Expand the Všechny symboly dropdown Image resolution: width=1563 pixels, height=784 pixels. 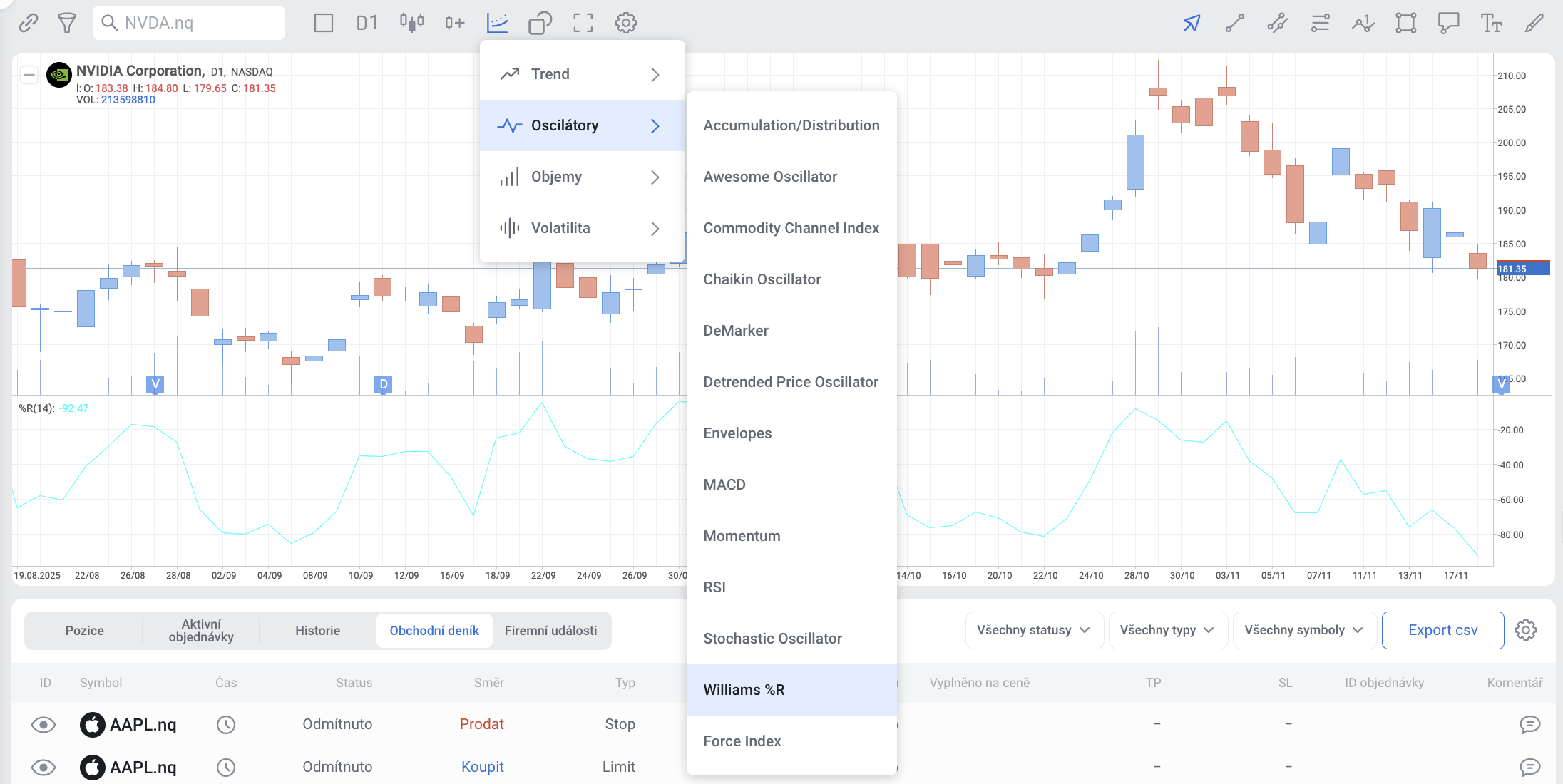coord(1303,630)
